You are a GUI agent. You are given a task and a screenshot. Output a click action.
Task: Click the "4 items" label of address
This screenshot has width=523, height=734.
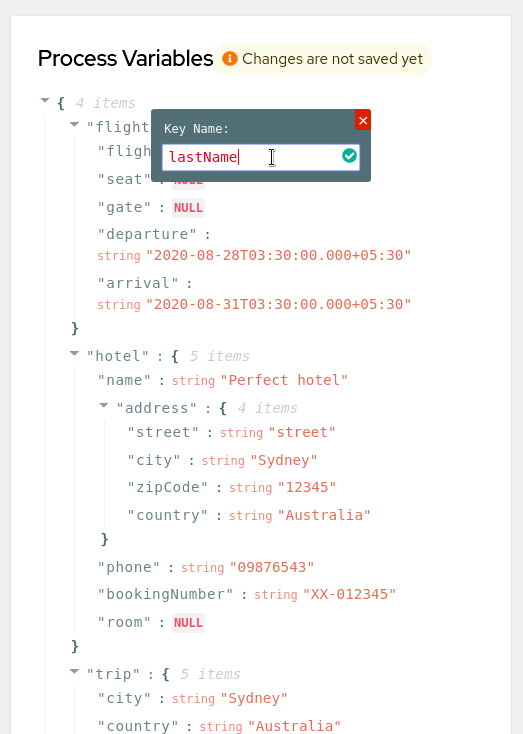coord(267,408)
